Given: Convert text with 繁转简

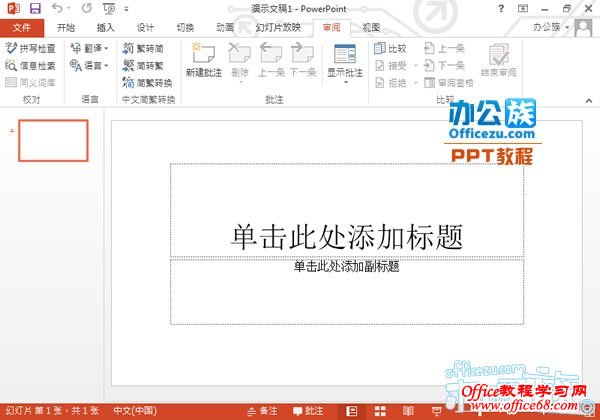Looking at the screenshot, I should pos(143,49).
